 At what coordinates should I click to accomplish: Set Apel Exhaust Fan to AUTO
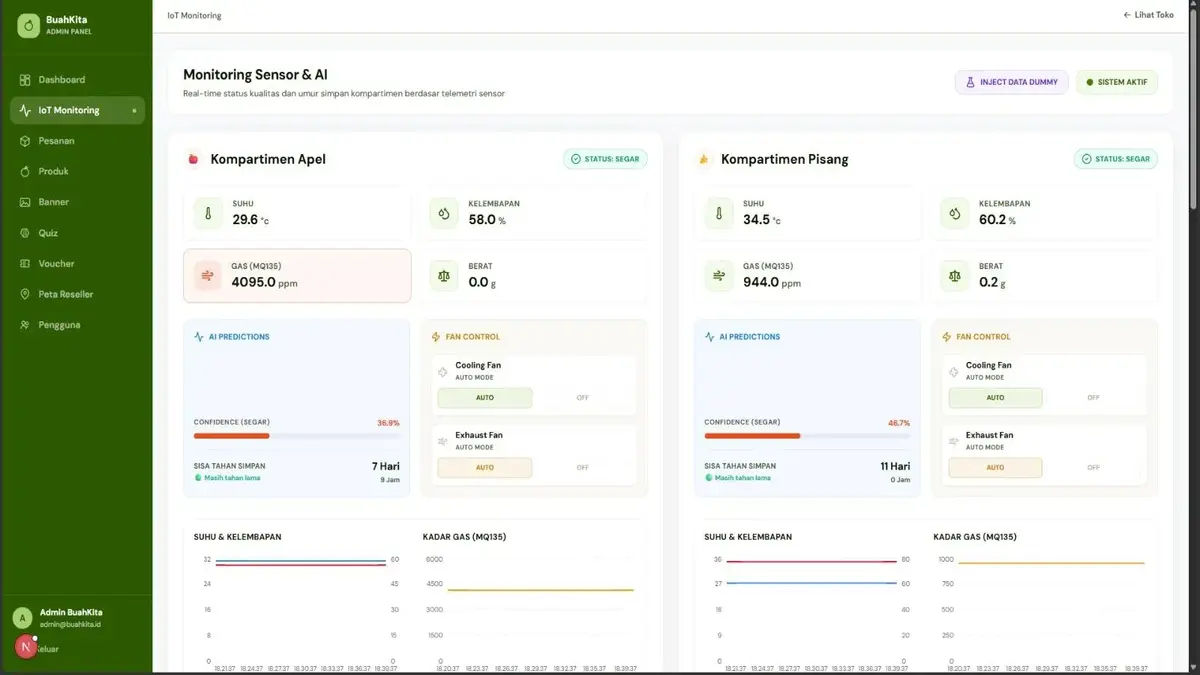coord(485,468)
